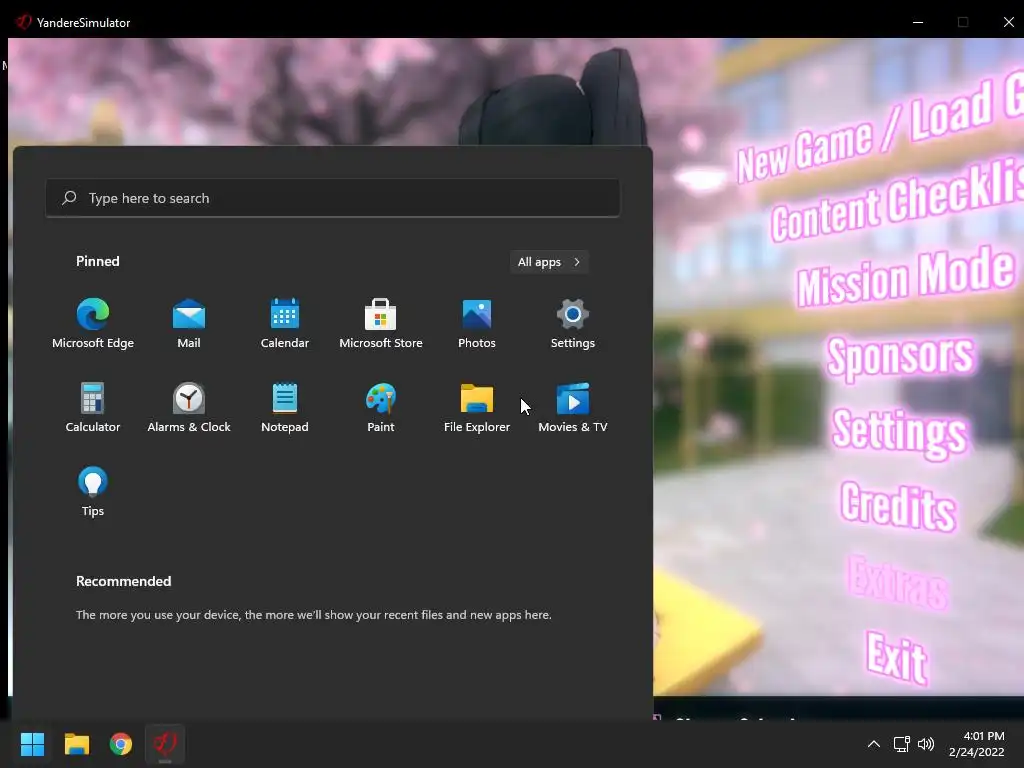The image size is (1024, 768).
Task: Select Extras in the game menu
Action: (x=898, y=581)
